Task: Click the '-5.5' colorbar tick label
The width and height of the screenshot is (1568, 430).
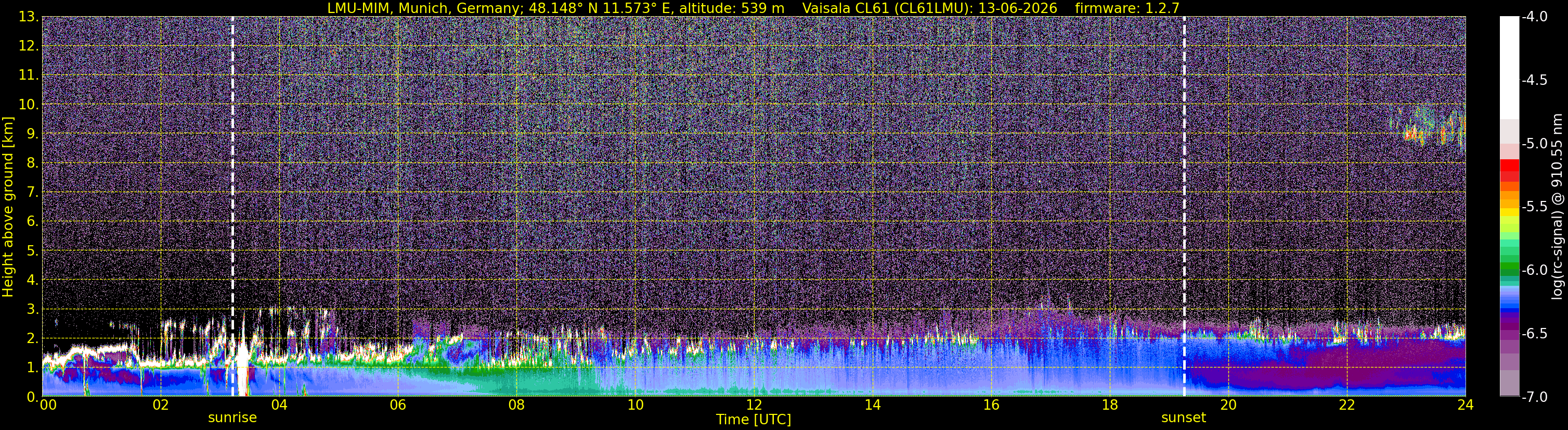Action: click(1534, 207)
